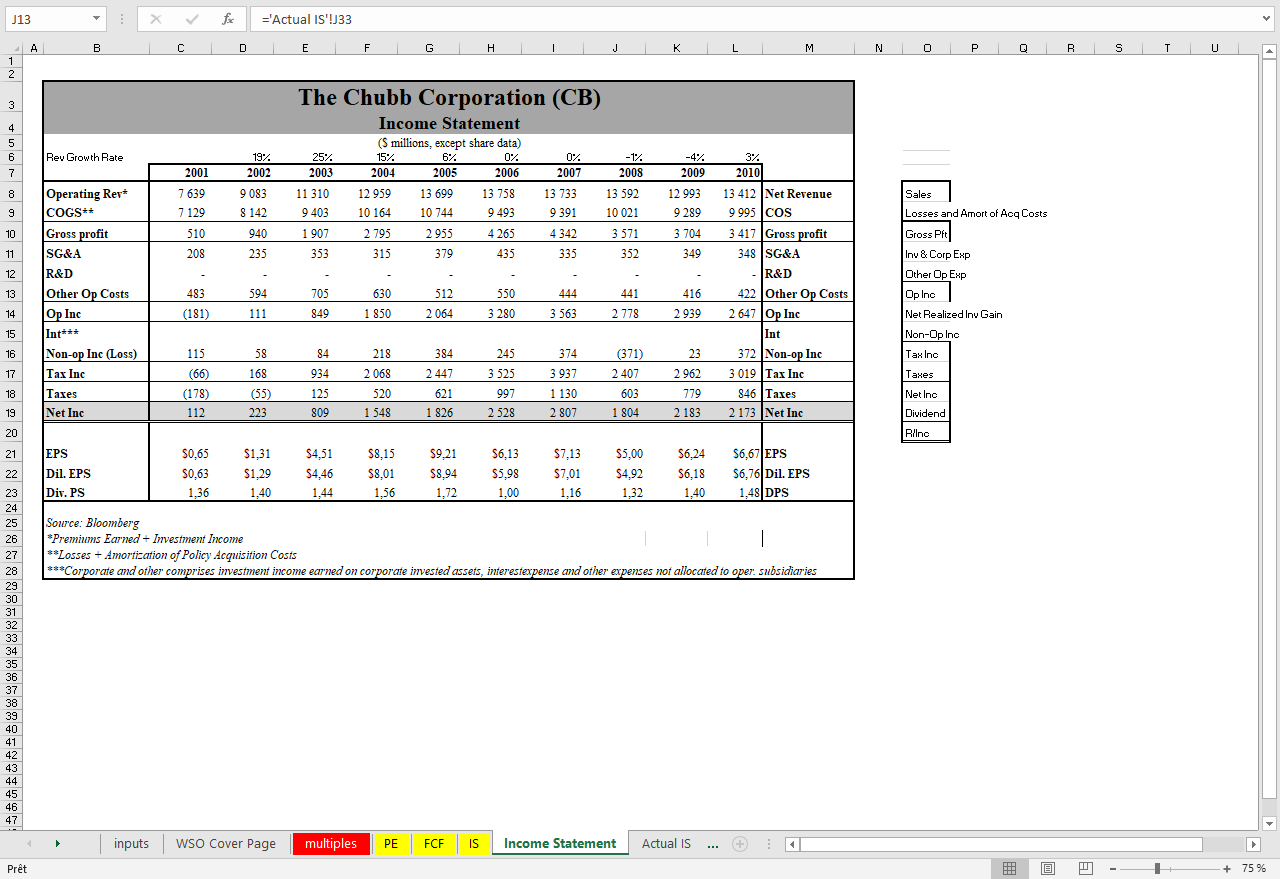Click the horizontal scrollbar left arrow
Screen dimensions: 1280x879
[x=793, y=844]
